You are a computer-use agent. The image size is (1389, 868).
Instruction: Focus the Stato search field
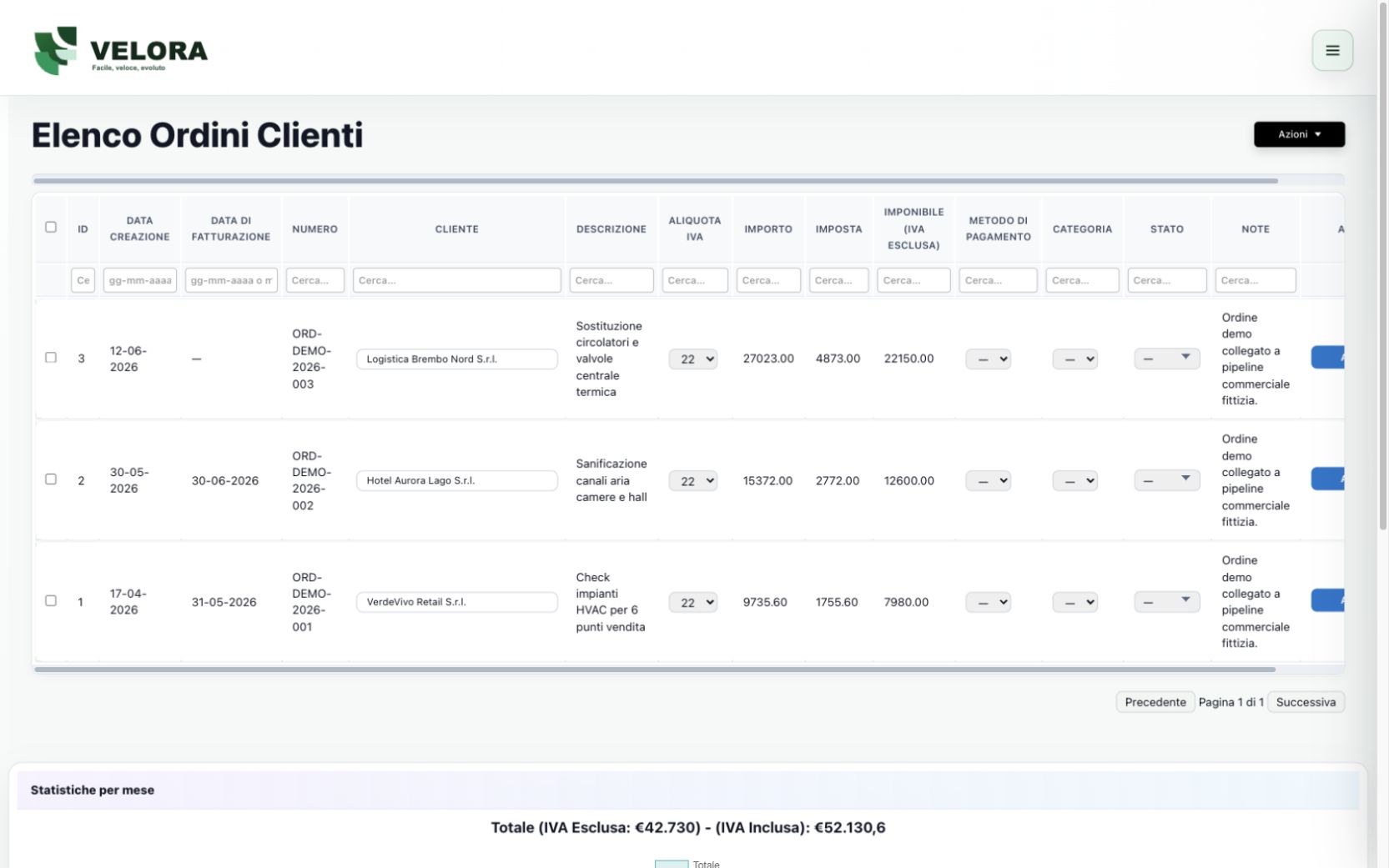1167,280
